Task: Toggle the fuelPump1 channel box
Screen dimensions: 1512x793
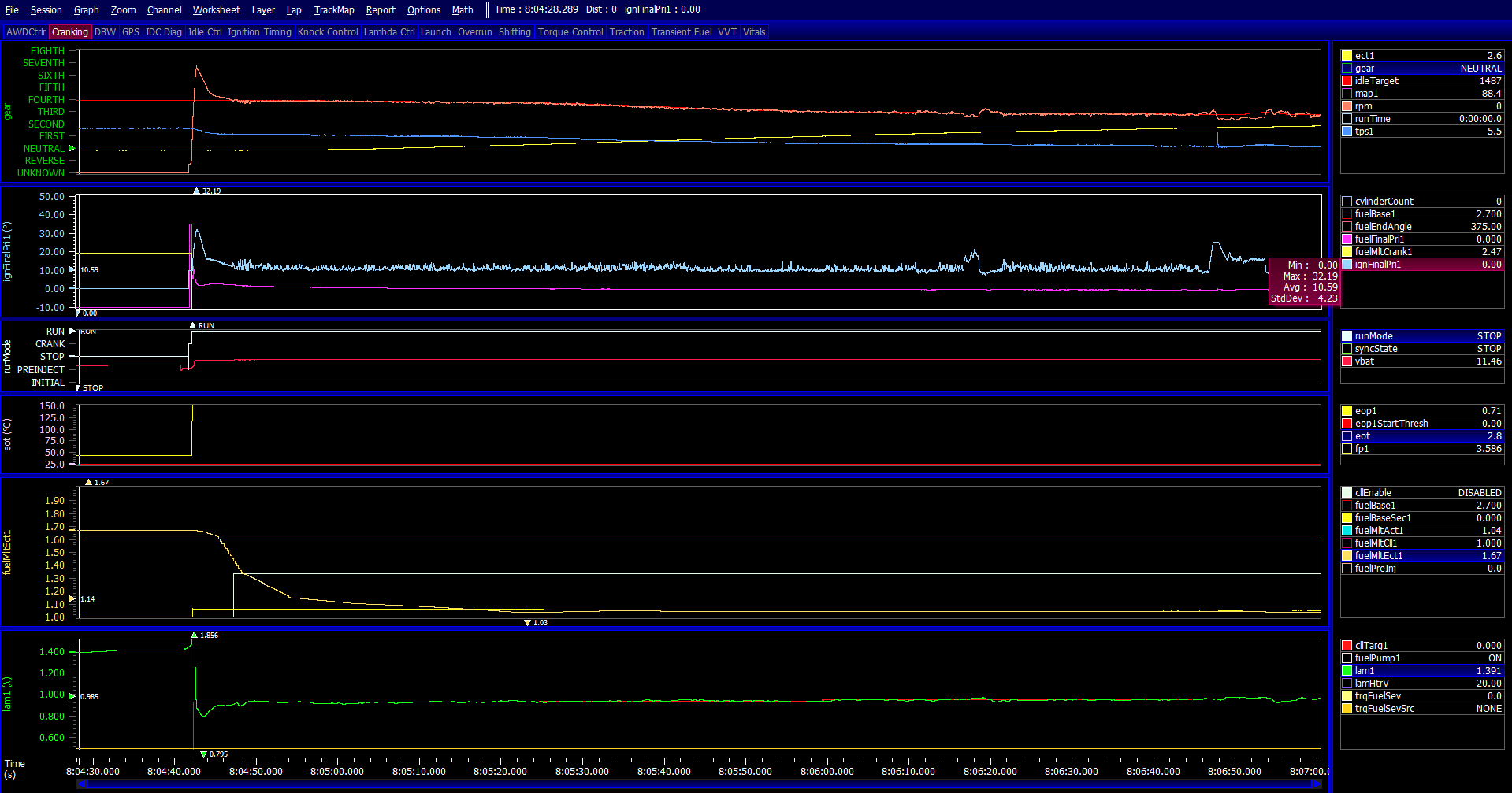Action: (1347, 658)
